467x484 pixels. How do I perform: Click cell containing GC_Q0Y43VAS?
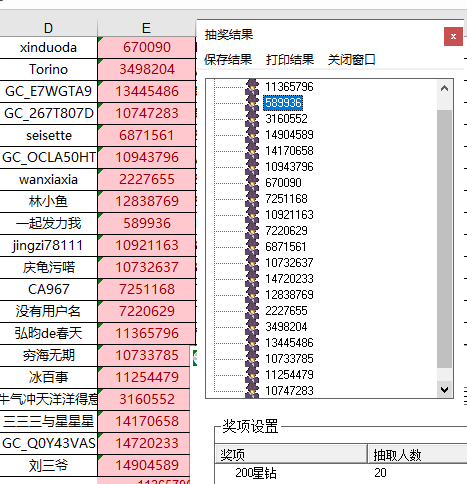48,444
